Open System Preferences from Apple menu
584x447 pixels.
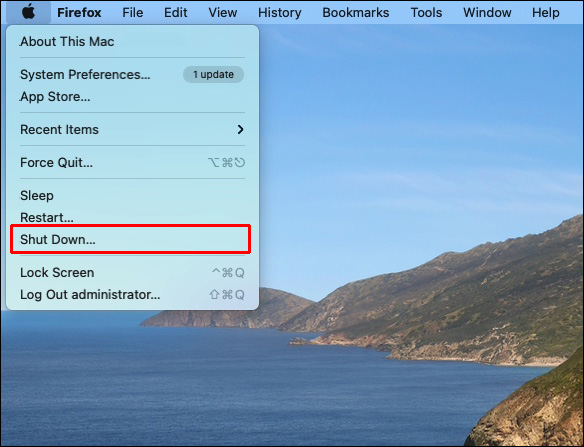point(132,74)
